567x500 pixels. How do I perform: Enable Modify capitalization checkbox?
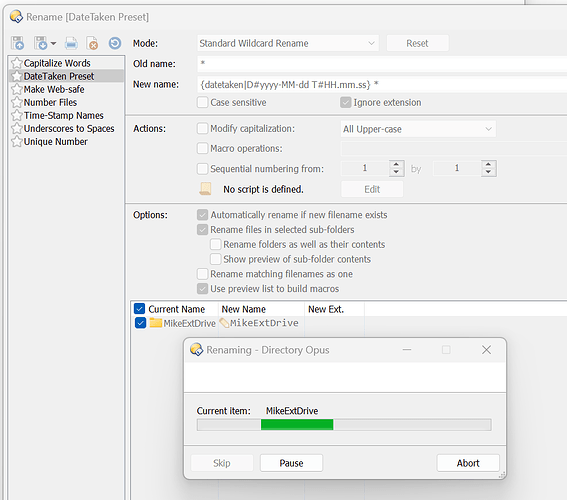[x=202, y=128]
